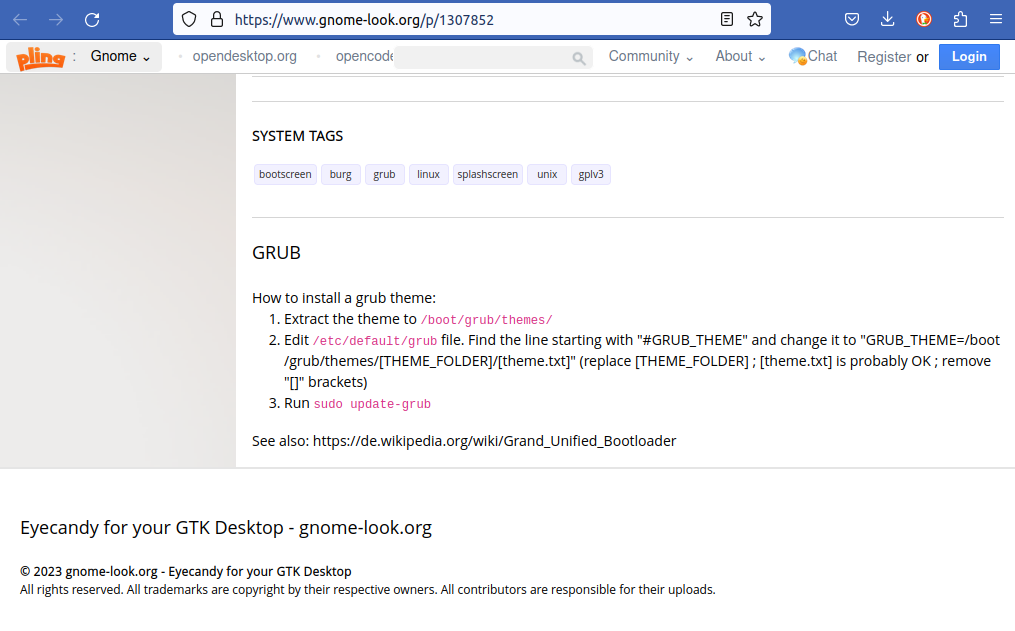Screen dimensions: 1015x631
Task: Click 'Eyecandy for your GTK Desktop' footer heading
Action: click(x=226, y=527)
